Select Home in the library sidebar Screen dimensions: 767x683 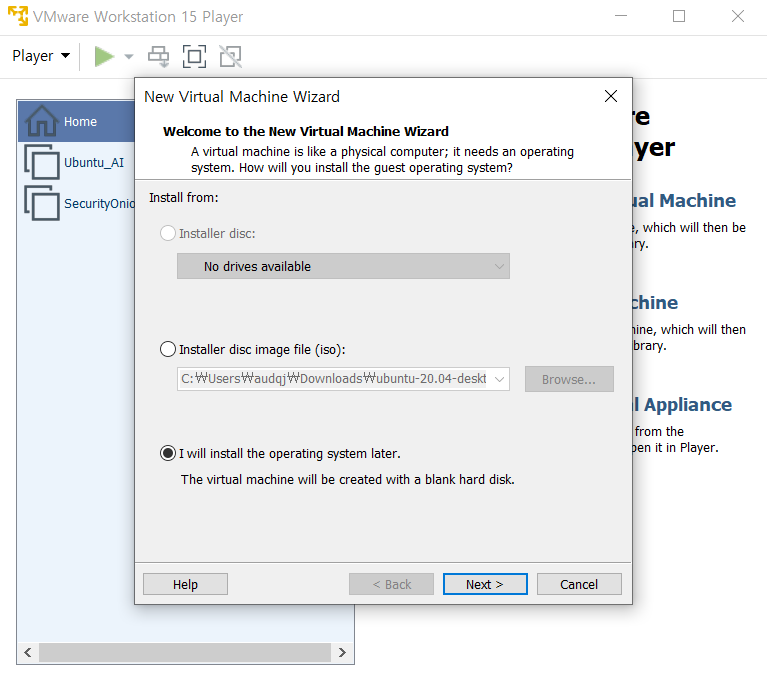coord(76,121)
